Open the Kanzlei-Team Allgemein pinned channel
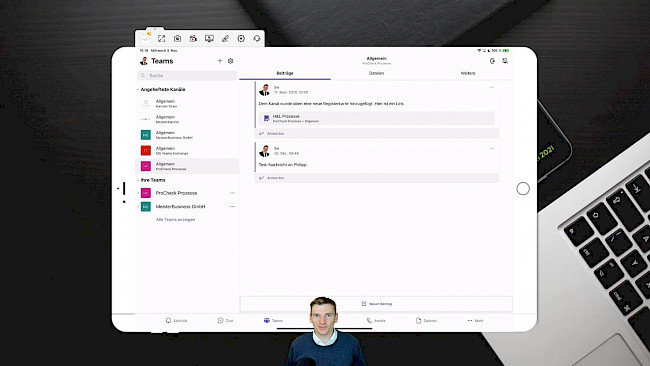The height and width of the screenshot is (366, 650). (187, 103)
